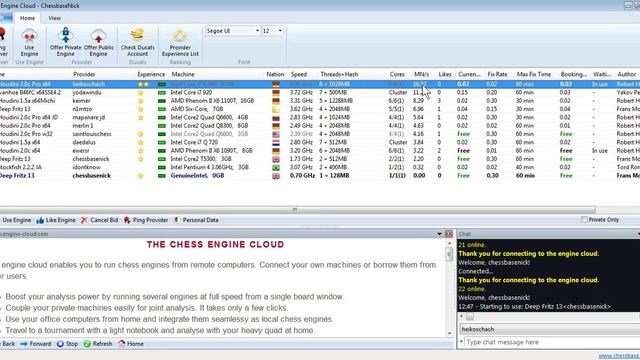Click UK flag in bold chessbasenick row

pos(276,176)
